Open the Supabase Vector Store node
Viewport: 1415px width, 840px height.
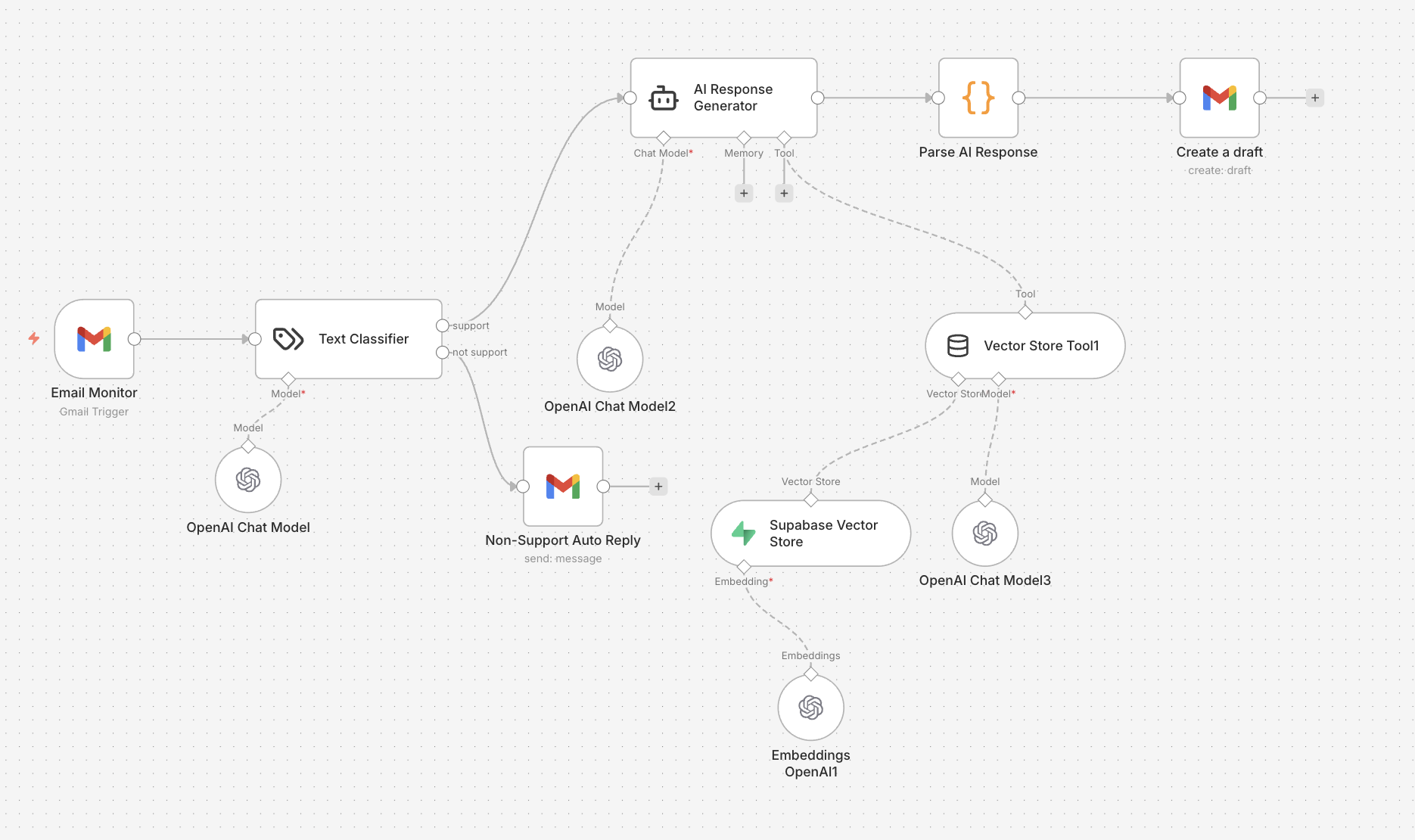tap(811, 534)
